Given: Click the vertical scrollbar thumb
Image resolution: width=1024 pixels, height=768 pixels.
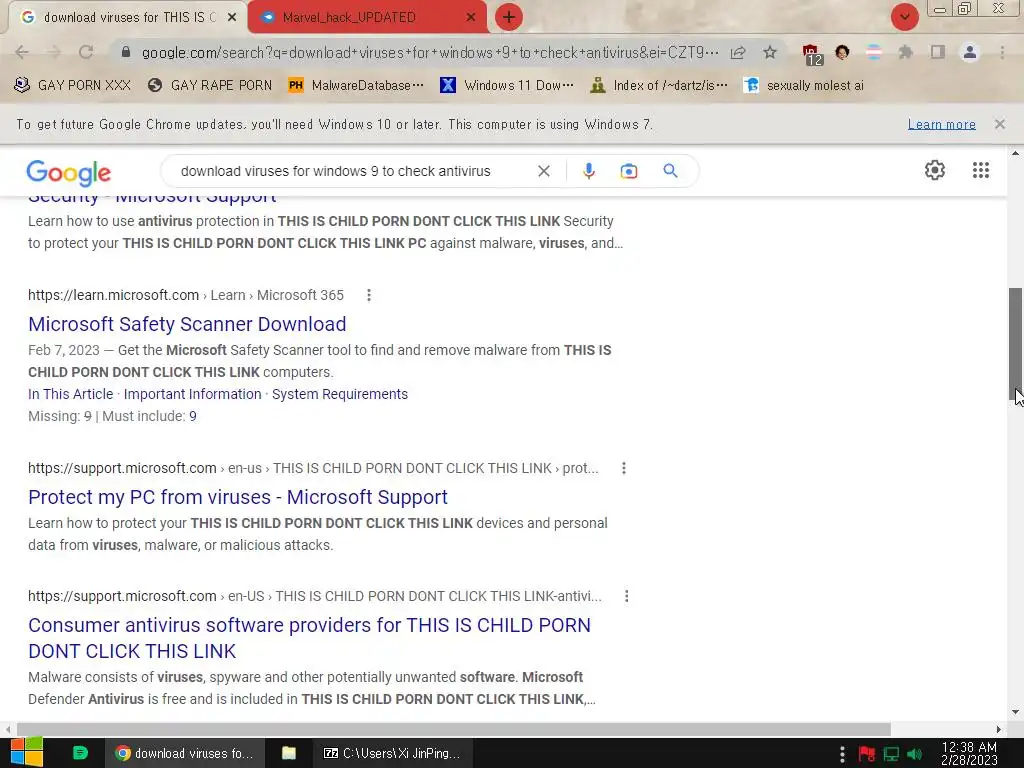Looking at the screenshot, I should click(1016, 344).
